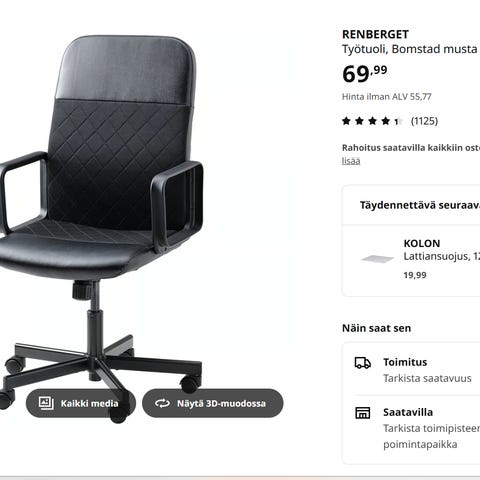Screen dimensions: 480x480
Task: Click the RENBERGET product name
Action: pyautogui.click(x=375, y=34)
